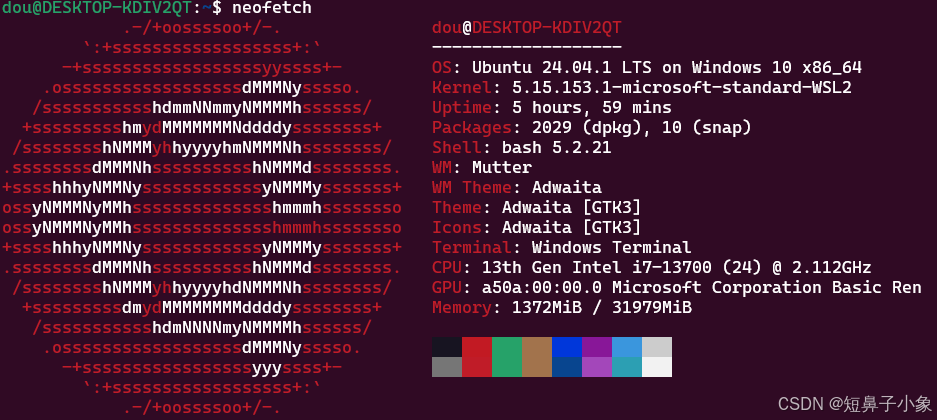This screenshot has height=420, width=937.
Task: Click the black color swatch
Action: tap(447, 347)
